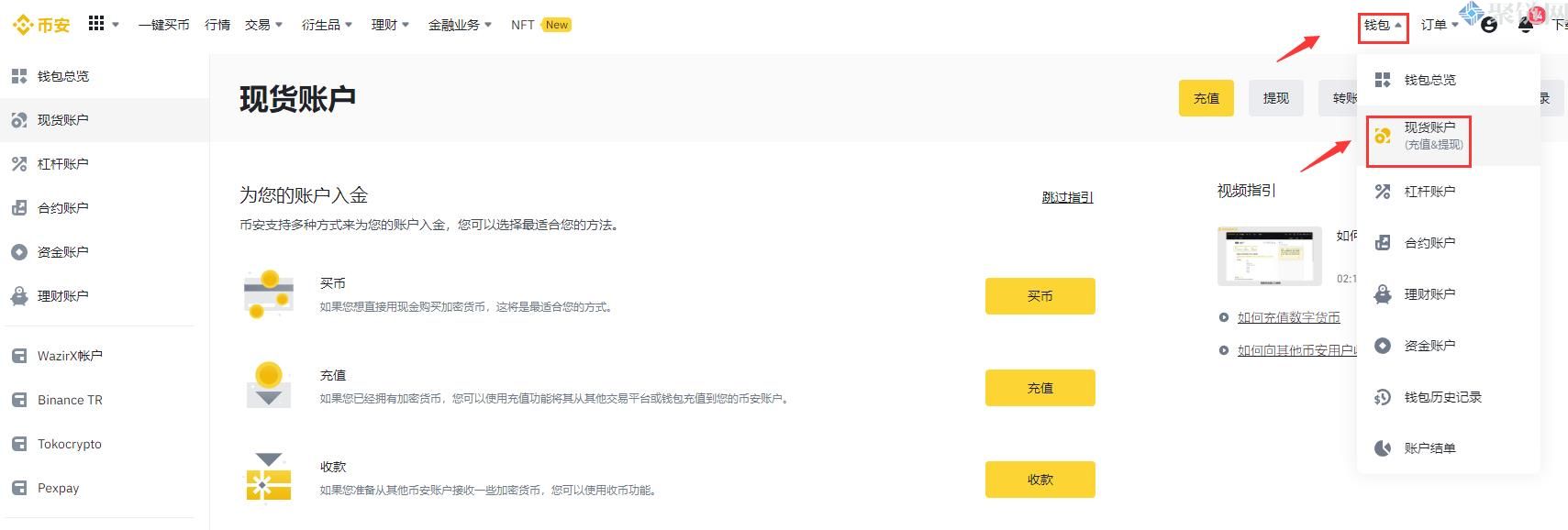Select Pexpay label in left sidebar
Viewport: 1568px width, 530px height.
point(58,488)
